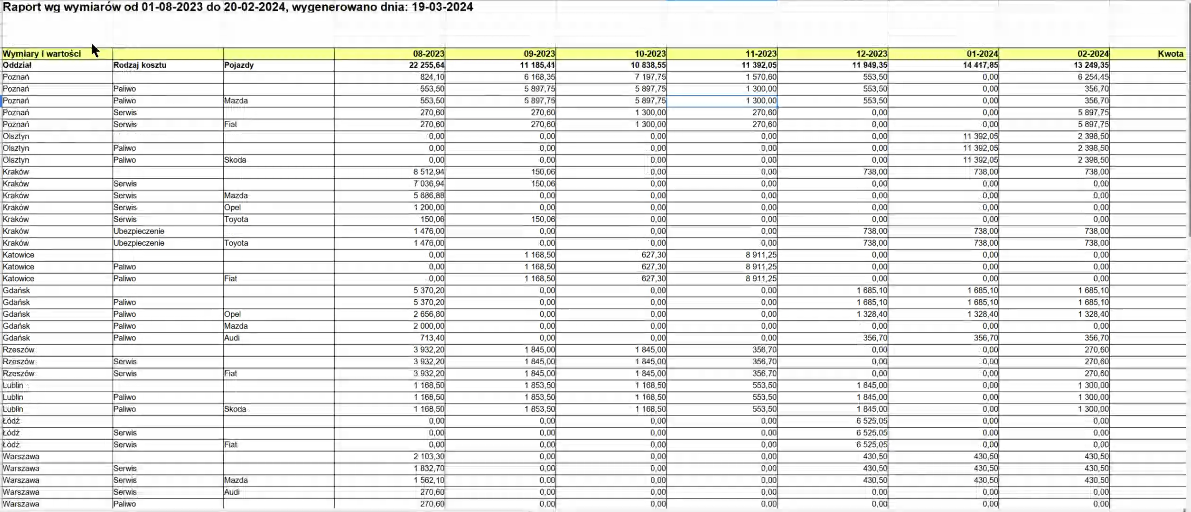Select the Wymiary i wartości header cell
This screenshot has width=1191, height=512.
56,54
